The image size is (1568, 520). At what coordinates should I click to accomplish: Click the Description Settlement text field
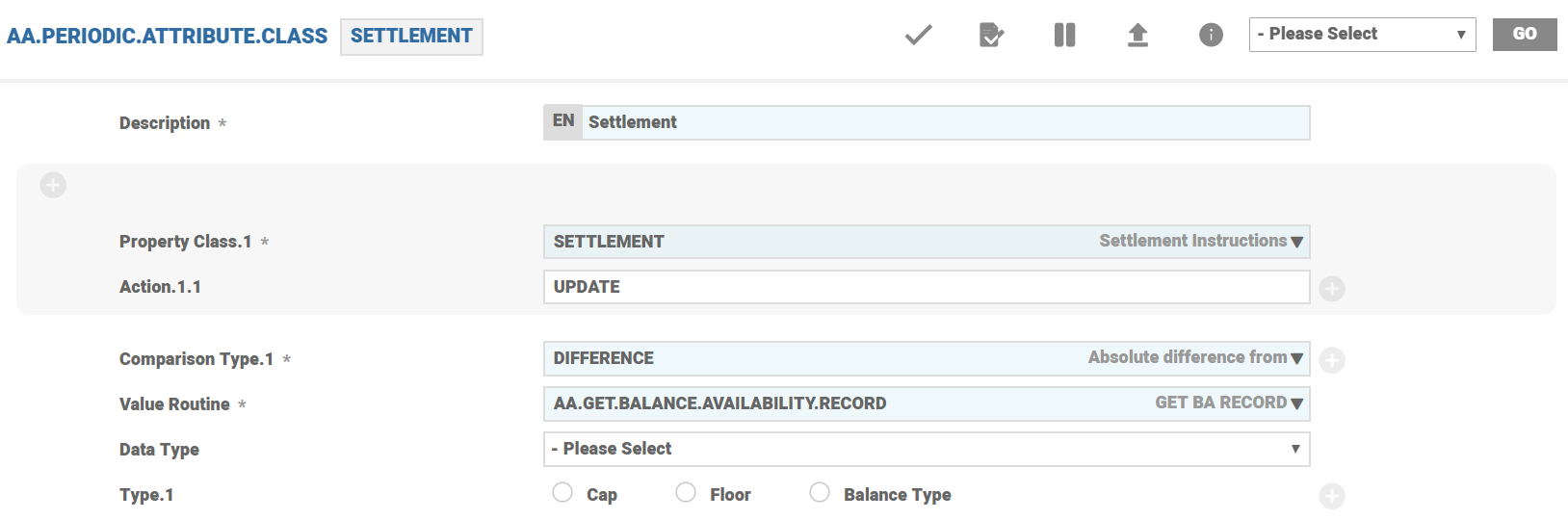[x=944, y=123]
